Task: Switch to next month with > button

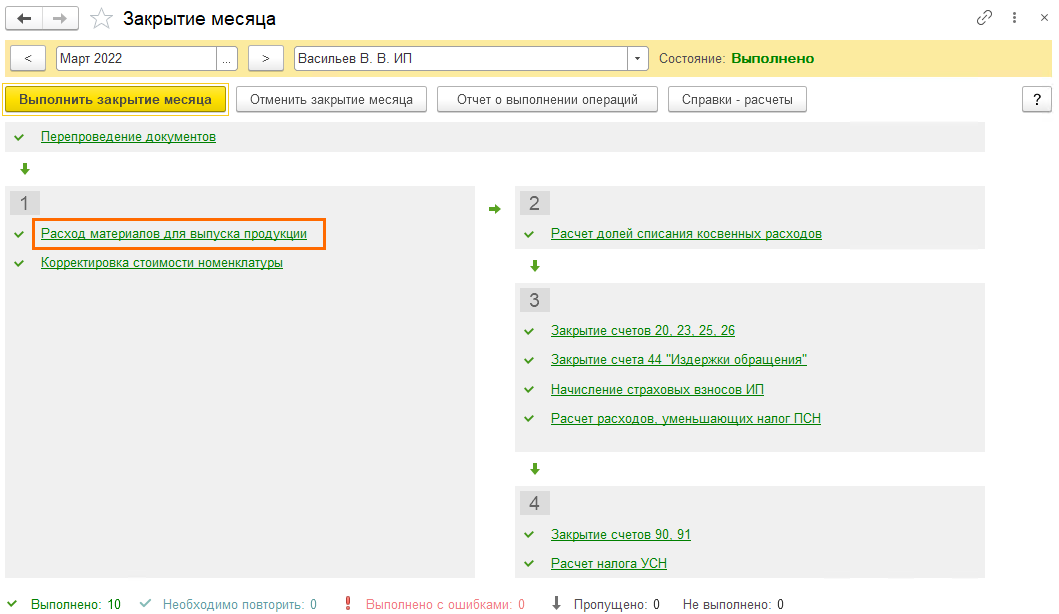Action: (x=265, y=59)
